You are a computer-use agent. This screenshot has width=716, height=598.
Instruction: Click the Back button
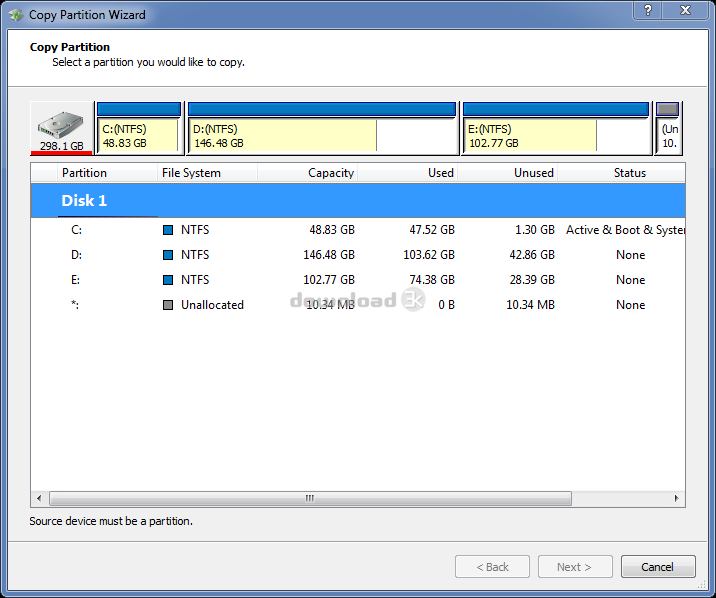(492, 567)
